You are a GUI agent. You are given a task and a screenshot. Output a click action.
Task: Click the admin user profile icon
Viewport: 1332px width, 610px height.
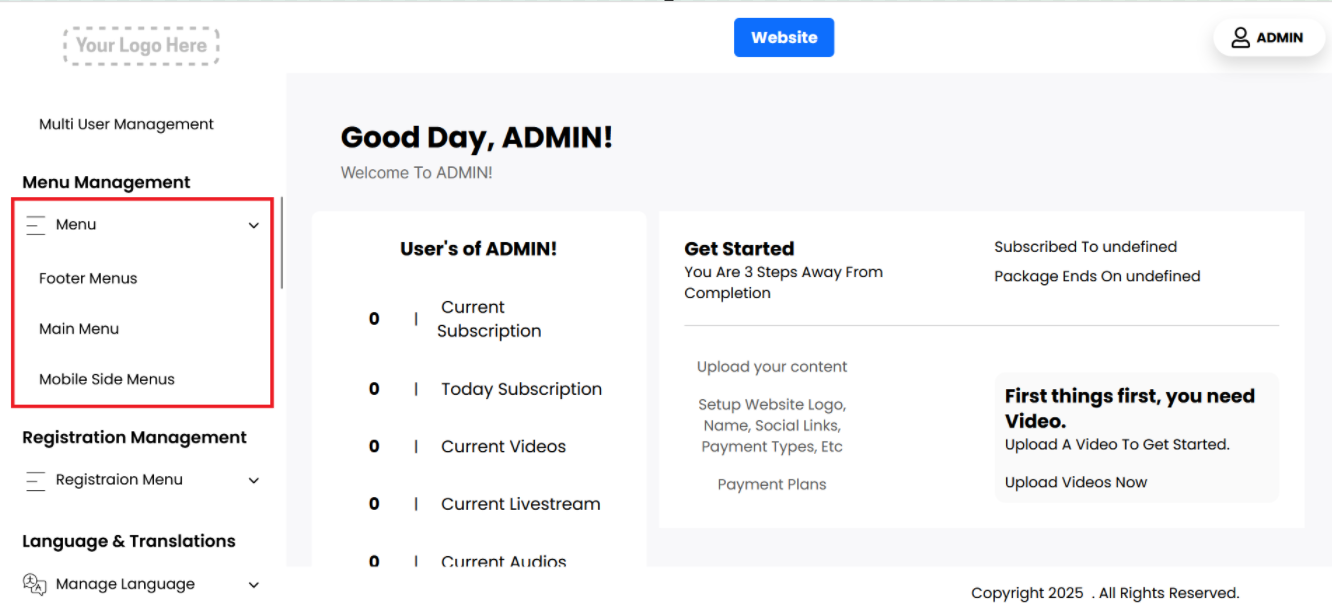(x=1240, y=38)
